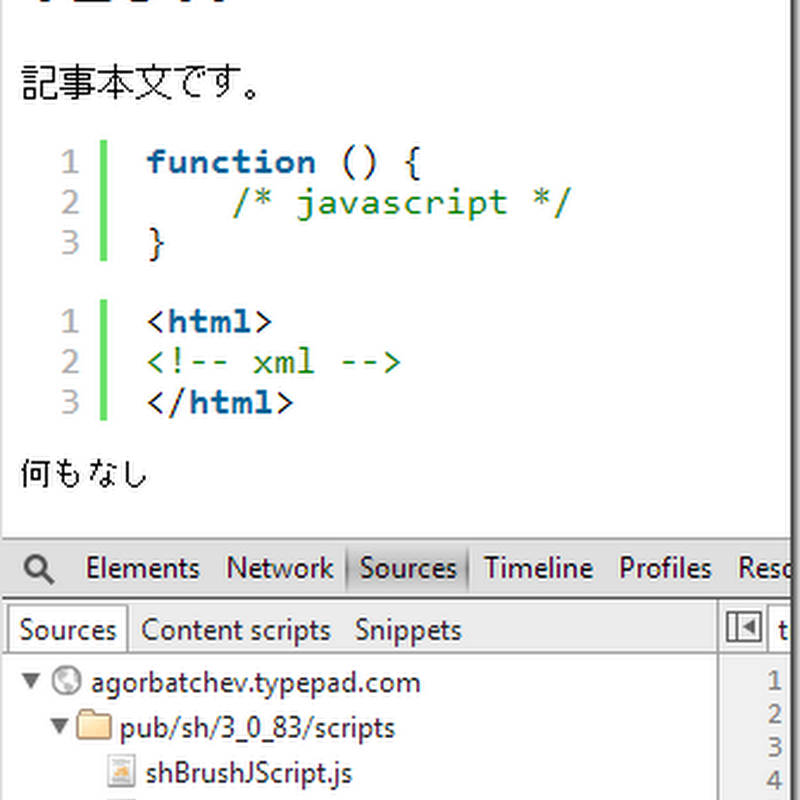Switch to the Network panel

tap(279, 568)
